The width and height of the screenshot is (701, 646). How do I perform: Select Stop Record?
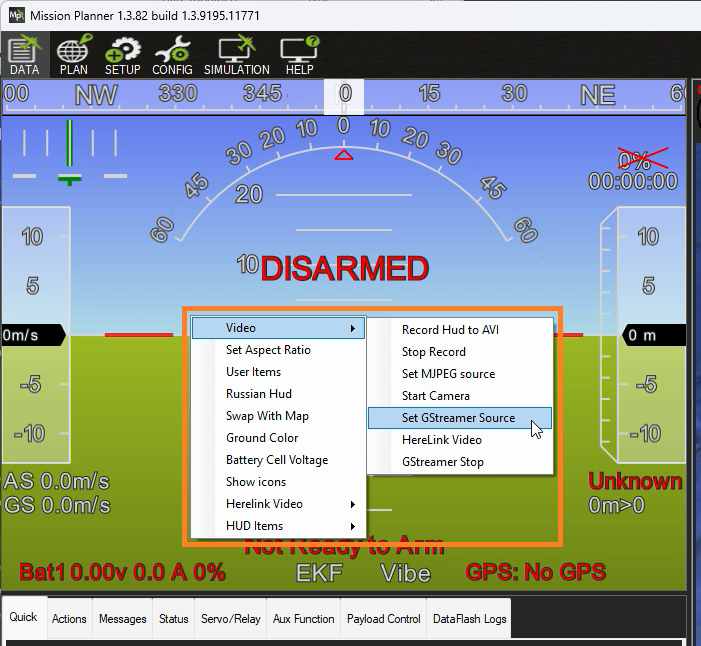460,352
